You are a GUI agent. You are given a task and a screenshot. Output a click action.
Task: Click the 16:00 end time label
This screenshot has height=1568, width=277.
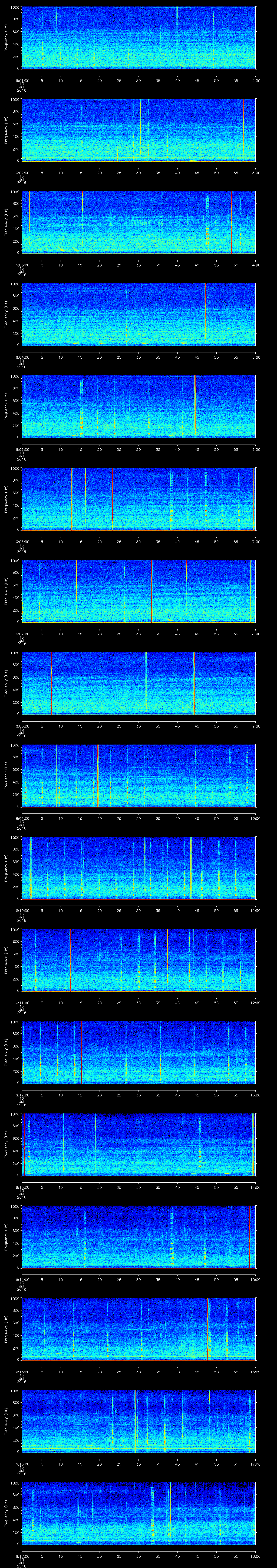255,1371
